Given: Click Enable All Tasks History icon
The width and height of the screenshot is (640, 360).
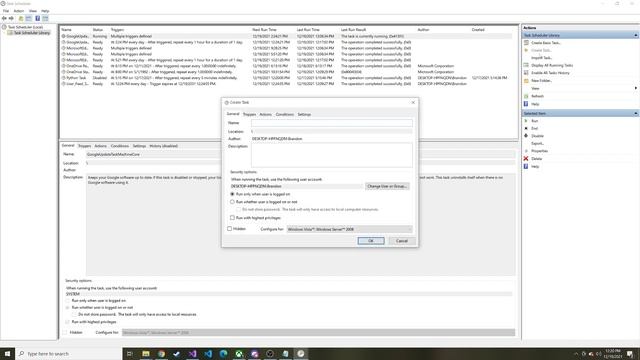Looking at the screenshot, I should (526, 73).
